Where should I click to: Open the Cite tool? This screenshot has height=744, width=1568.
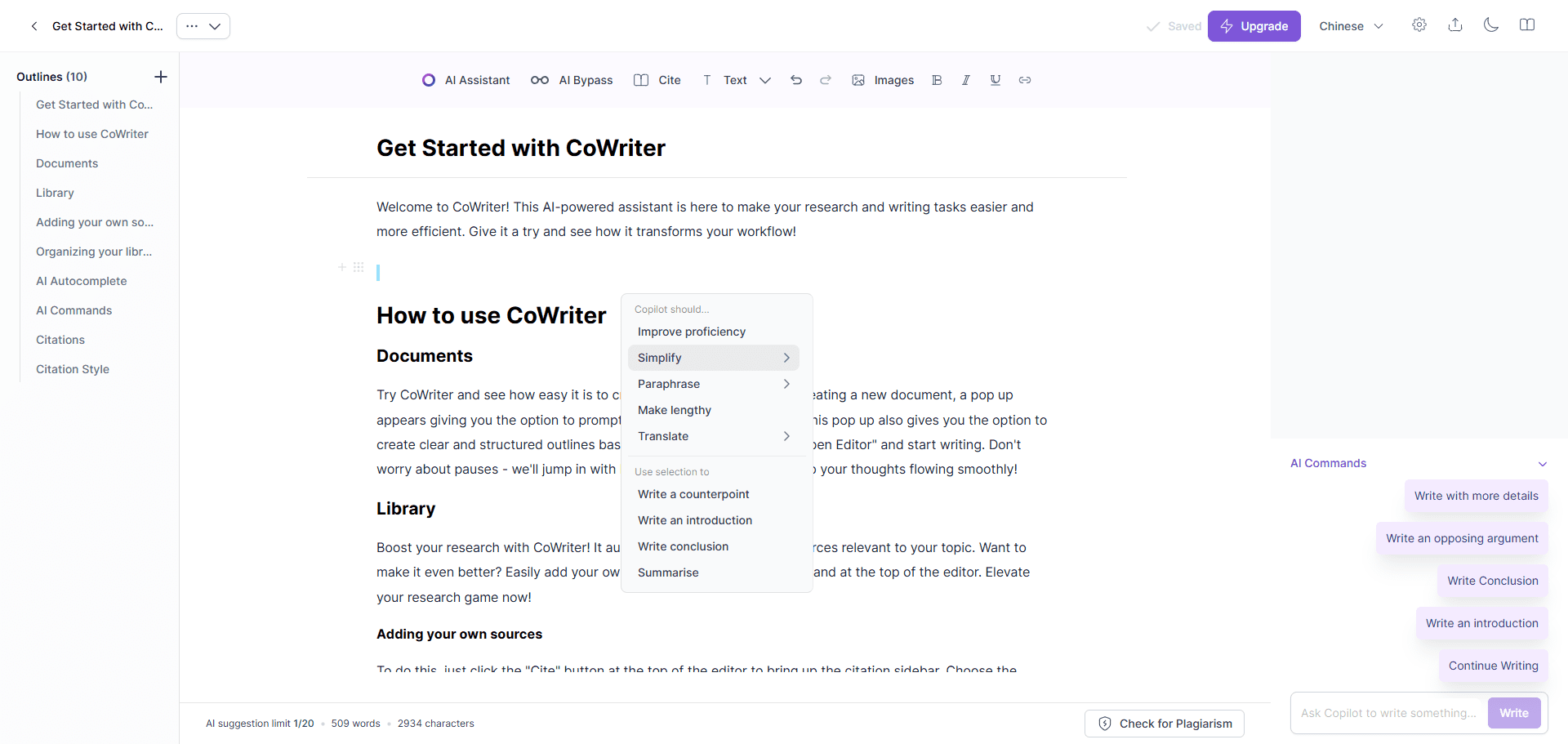tap(657, 80)
